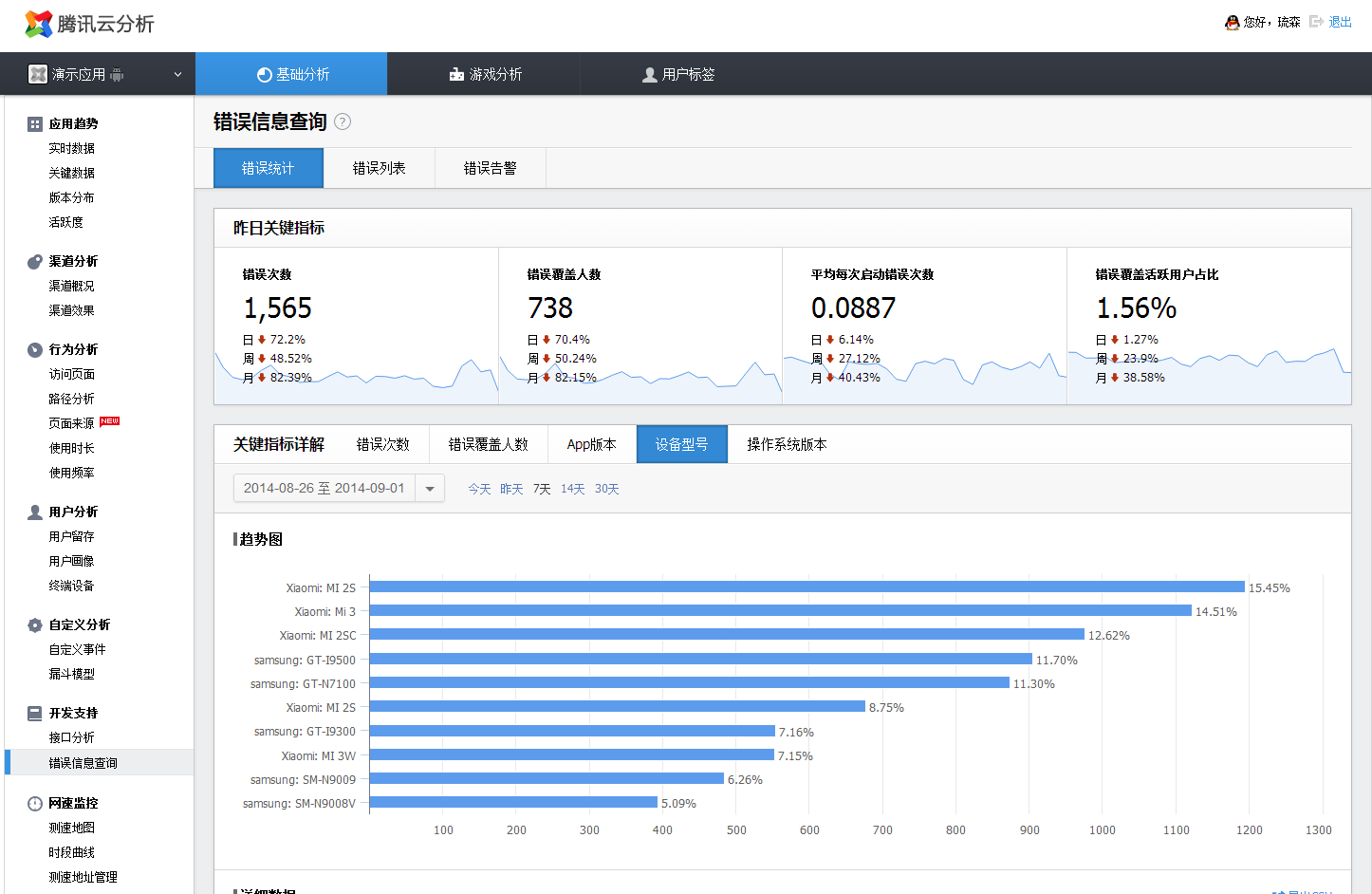Image resolution: width=1372 pixels, height=894 pixels.
Task: Open 实时数据 in sidebar
Action: (x=72, y=149)
